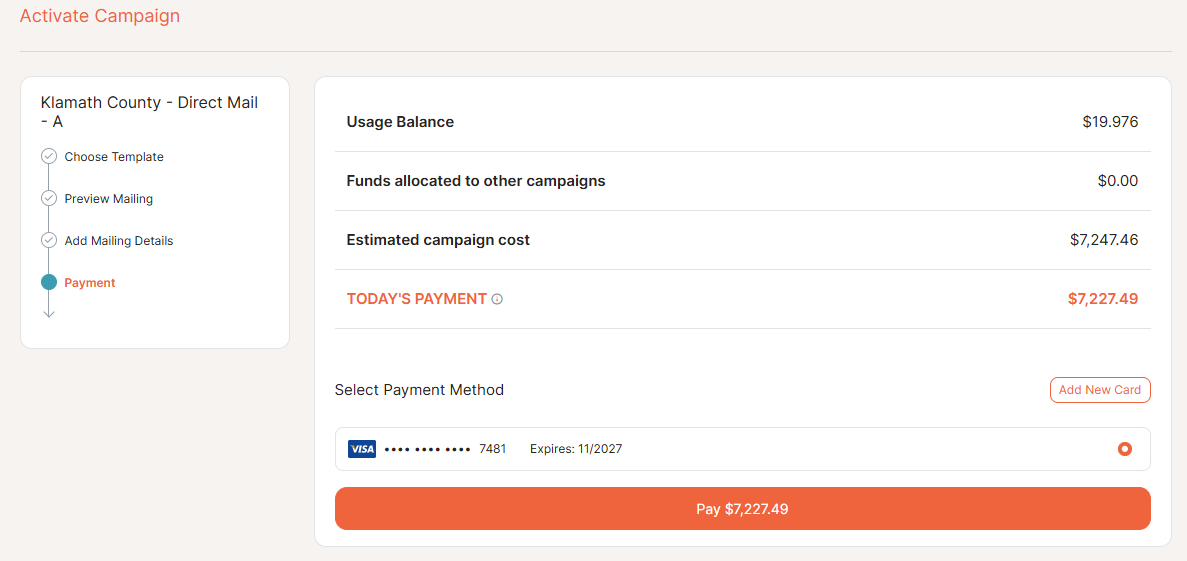Viewport: 1187px width, 561px height.
Task: Click the filled Payment step circle
Action: pyautogui.click(x=49, y=282)
